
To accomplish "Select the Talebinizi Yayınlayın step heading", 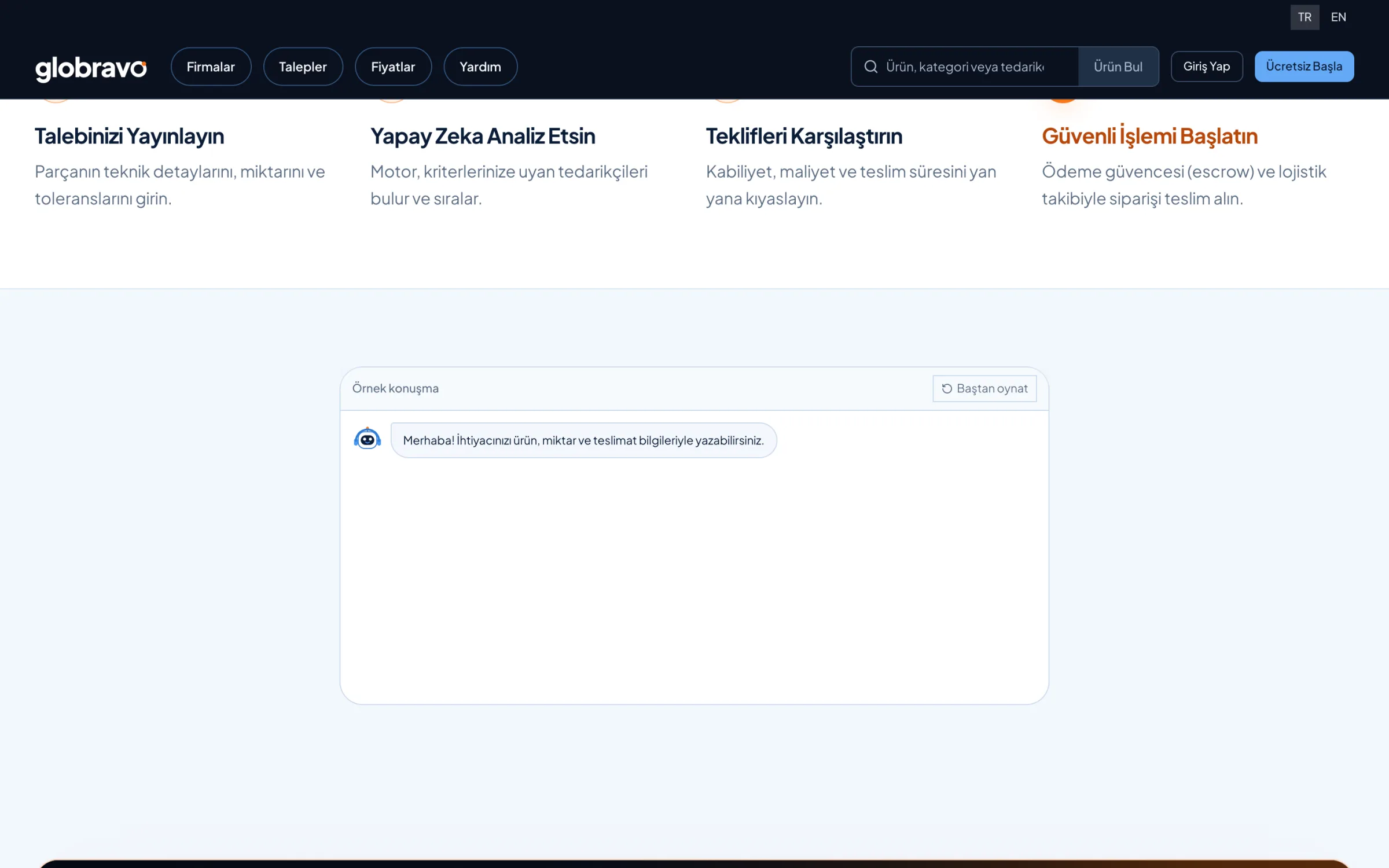I will point(130,136).
